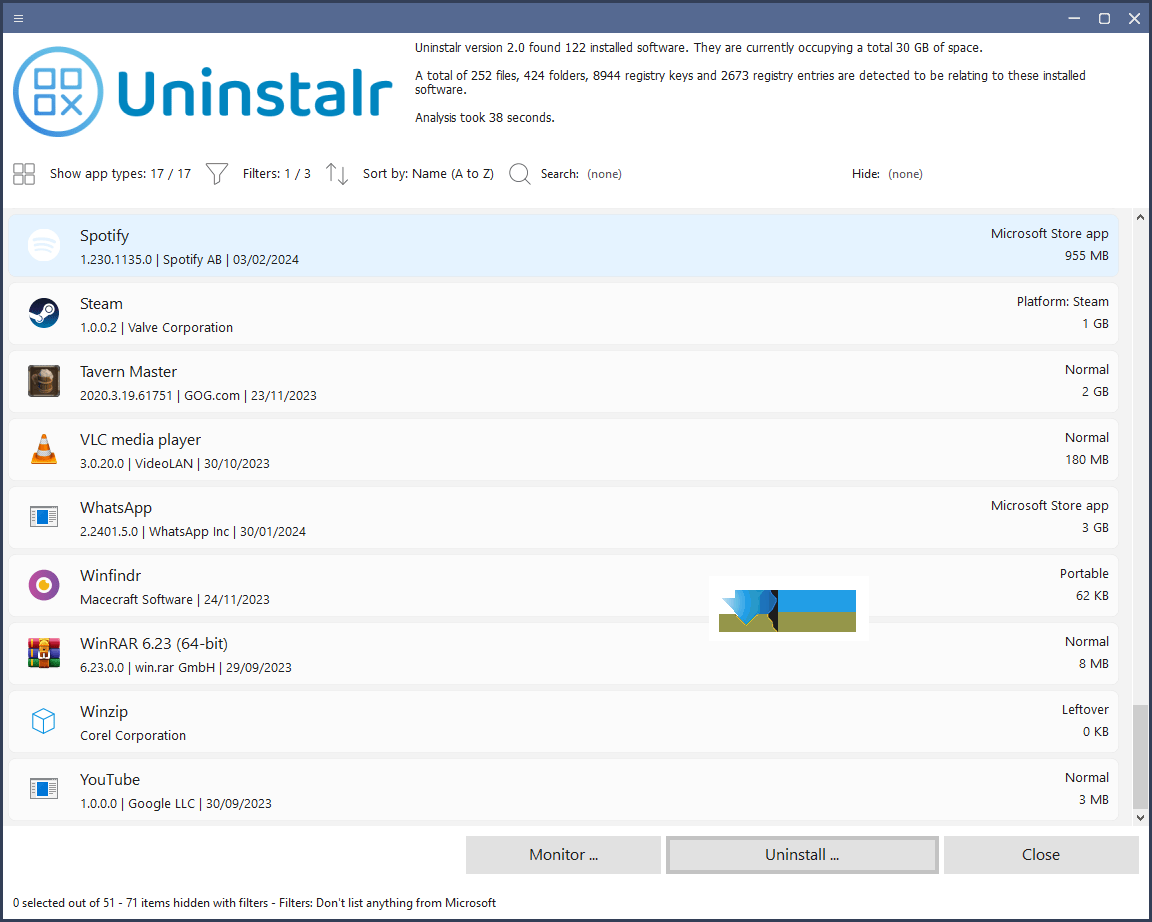Image resolution: width=1152 pixels, height=922 pixels.
Task: Click the Macecraft Software details line
Action: [x=175, y=599]
